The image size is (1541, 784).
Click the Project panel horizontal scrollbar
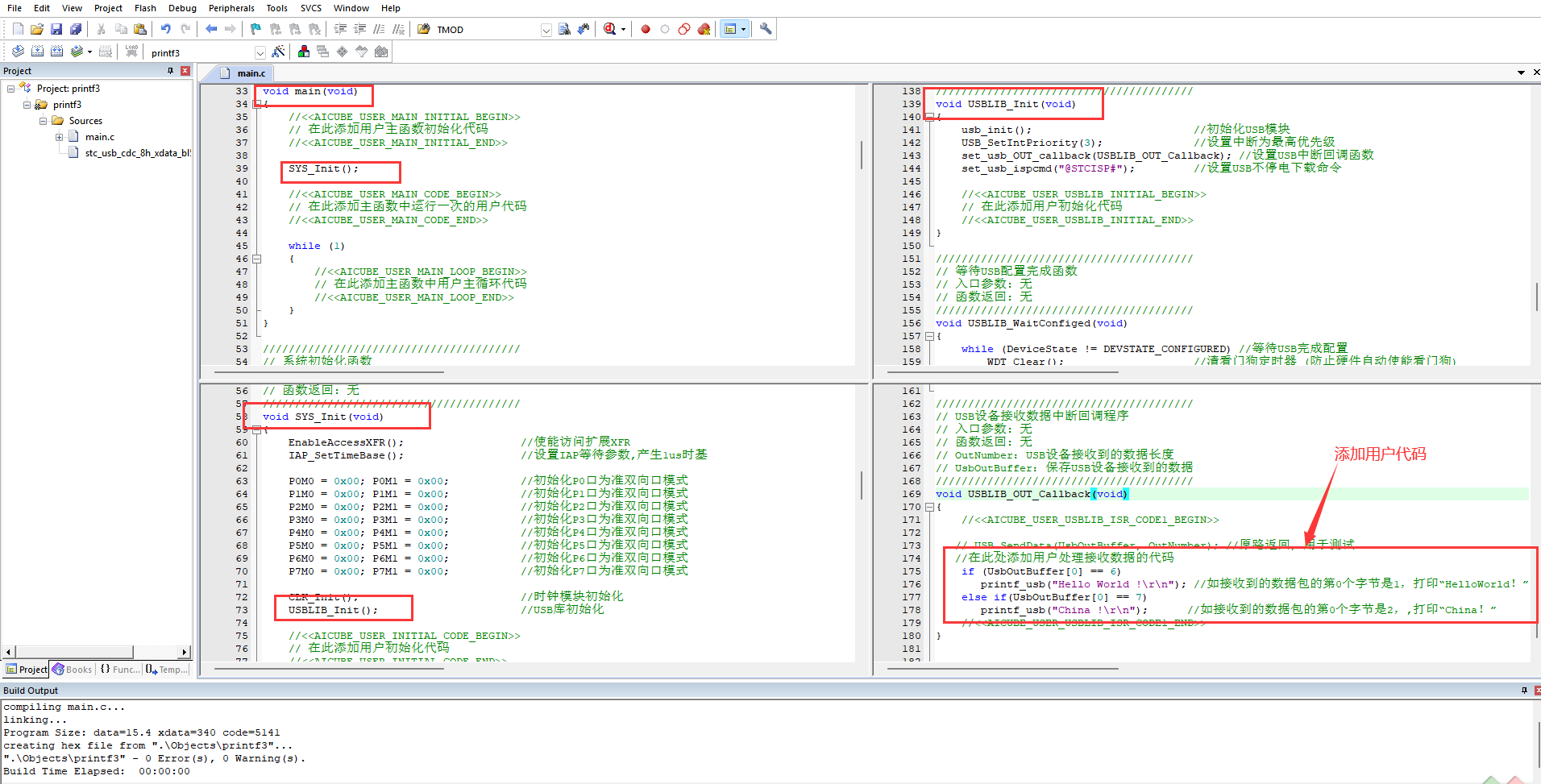tap(97, 652)
